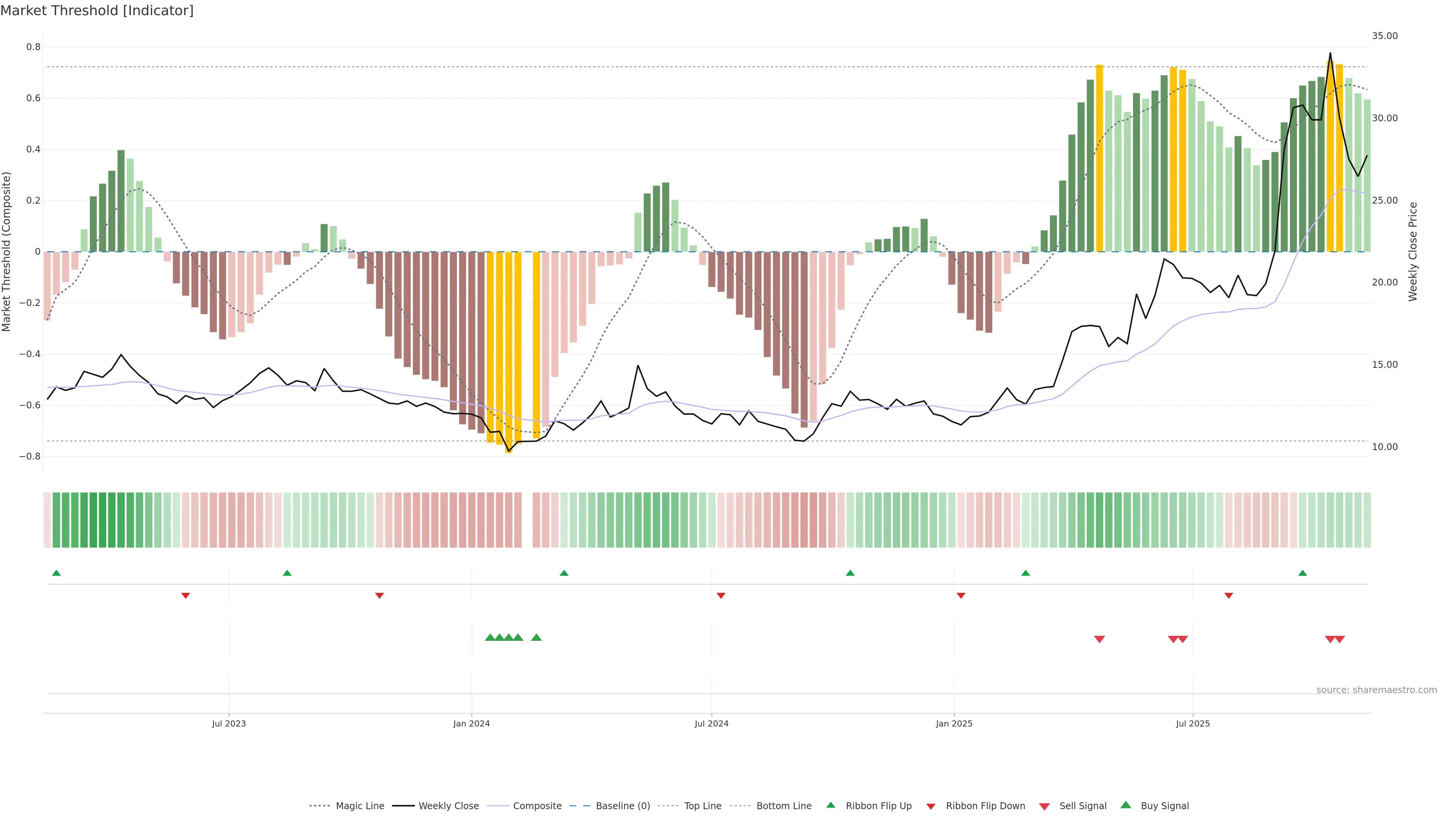Click the Ribbon Flip Down legend triangle icon
This screenshot has width=1456, height=819.
(931, 806)
